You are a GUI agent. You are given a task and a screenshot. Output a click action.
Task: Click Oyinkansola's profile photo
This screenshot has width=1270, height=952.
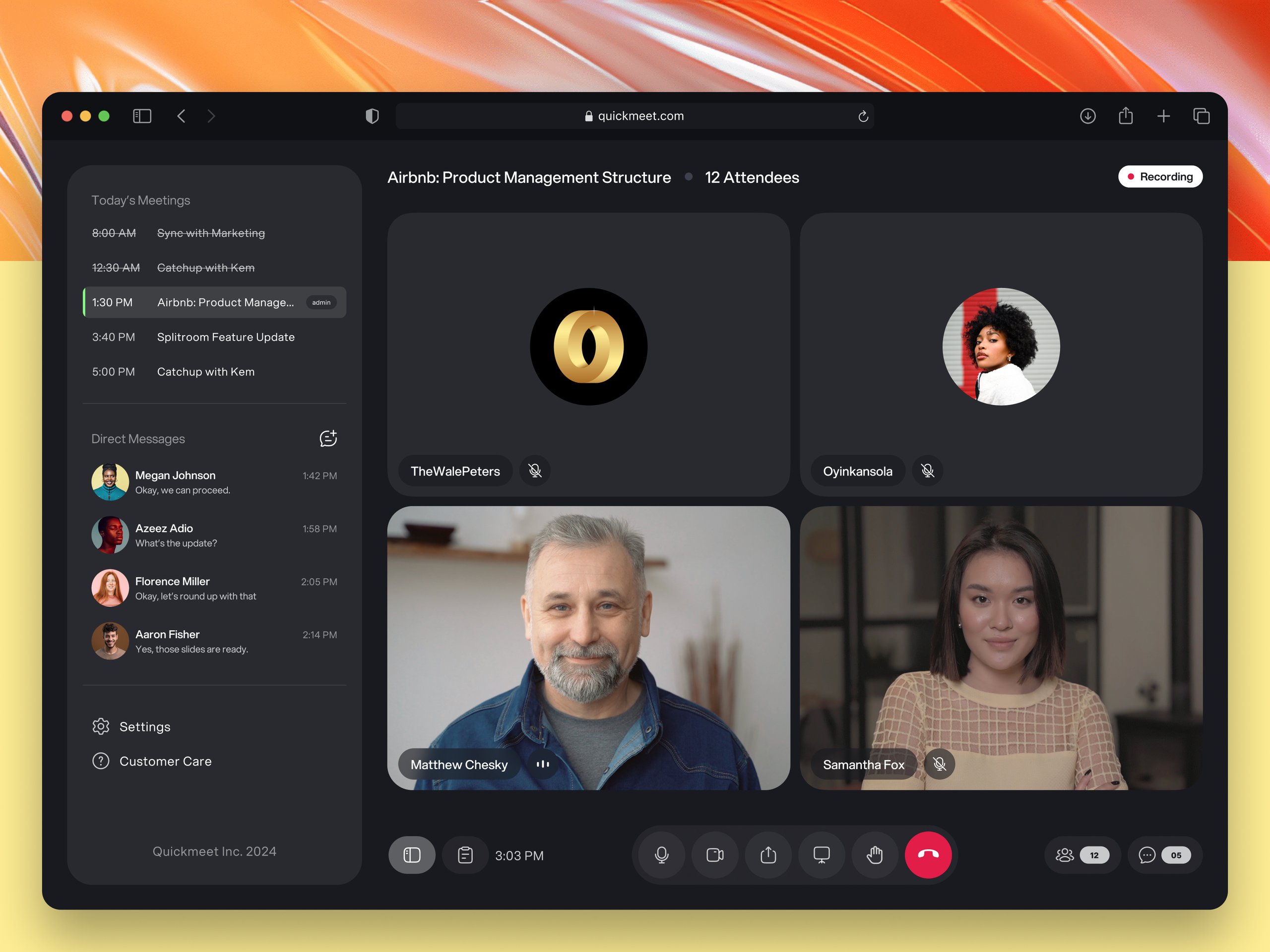(1001, 347)
